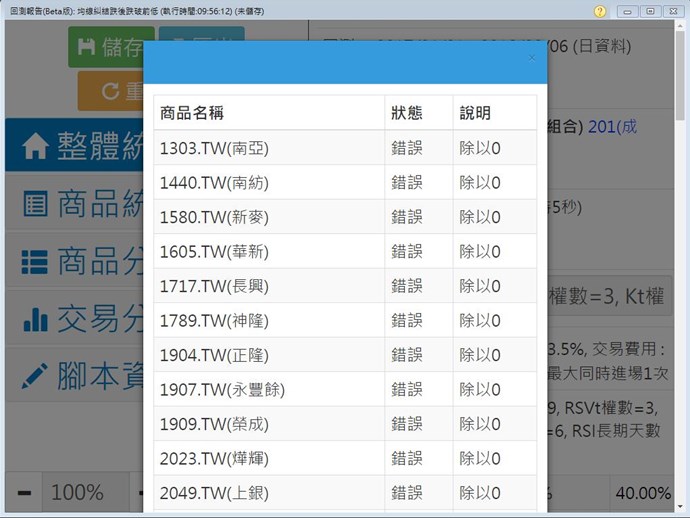This screenshot has width=690, height=518.
Task: Click the 40.00% value at bottom right
Action: [x=643, y=493]
